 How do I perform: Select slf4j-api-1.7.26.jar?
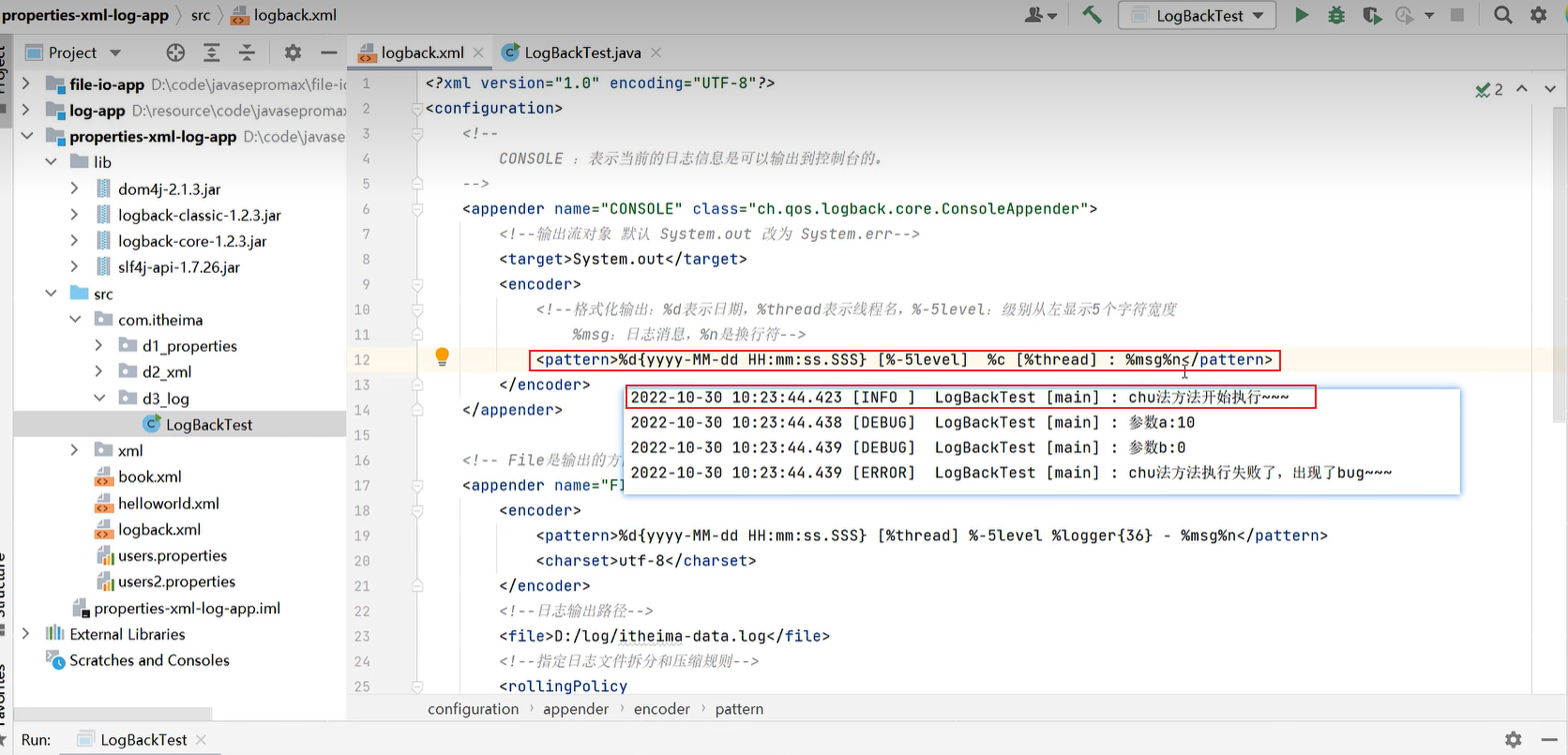click(x=180, y=267)
